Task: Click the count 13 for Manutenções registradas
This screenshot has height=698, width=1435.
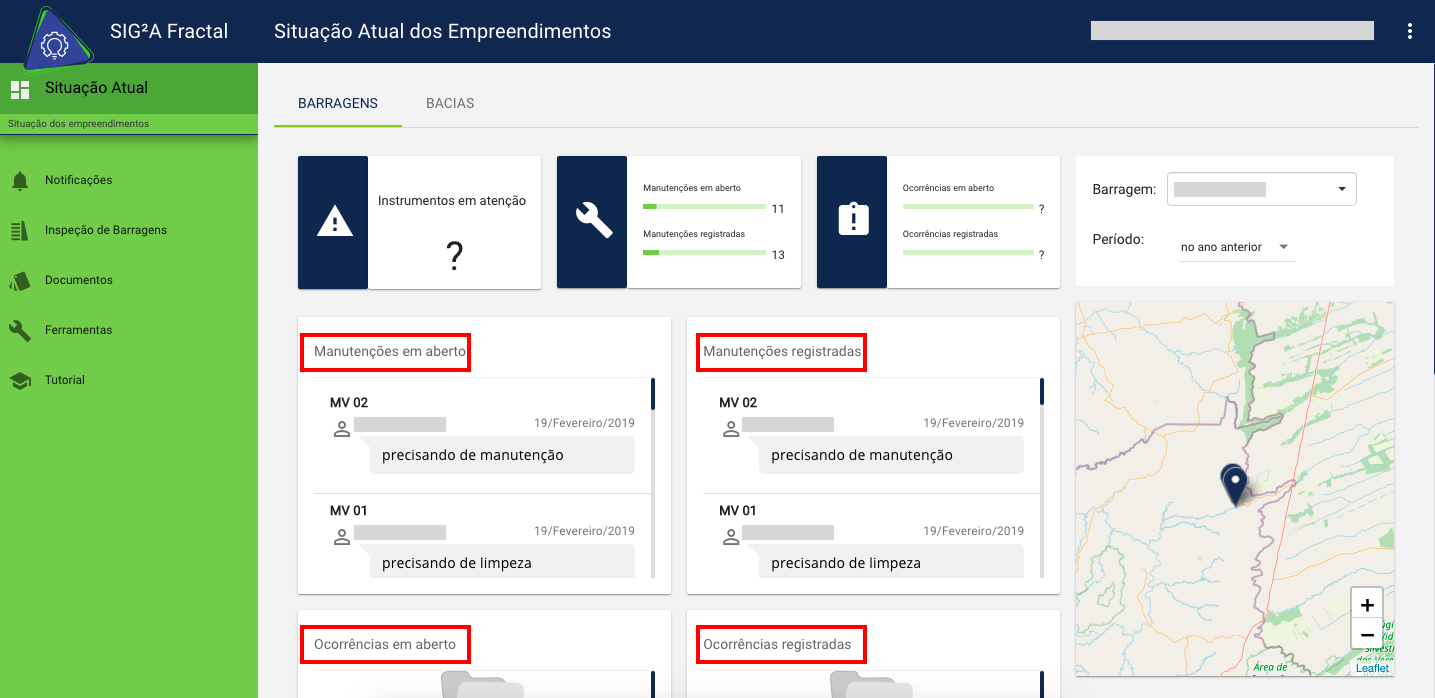Action: tap(778, 255)
